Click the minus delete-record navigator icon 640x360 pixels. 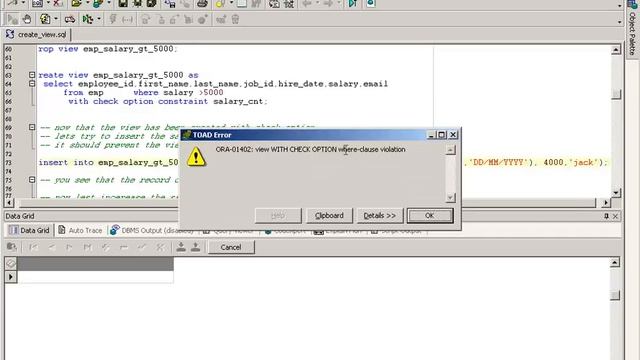[x=124, y=247]
